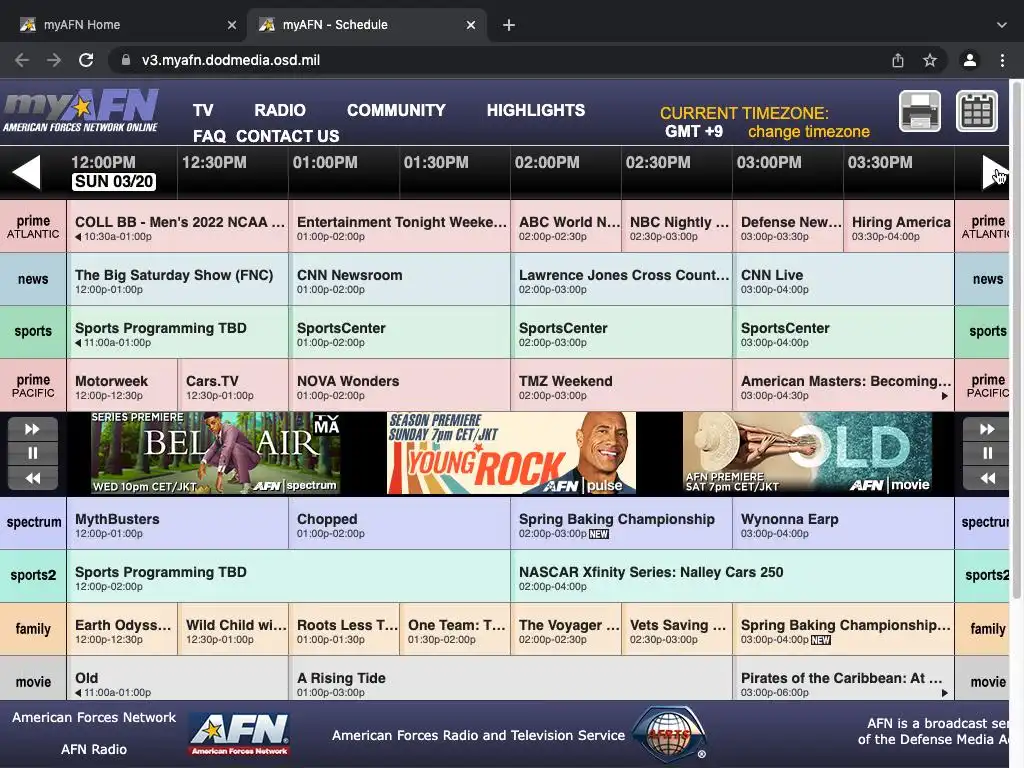The image size is (1024, 768).
Task: Open Wynonna Earp listing
Action: [x=844, y=523]
